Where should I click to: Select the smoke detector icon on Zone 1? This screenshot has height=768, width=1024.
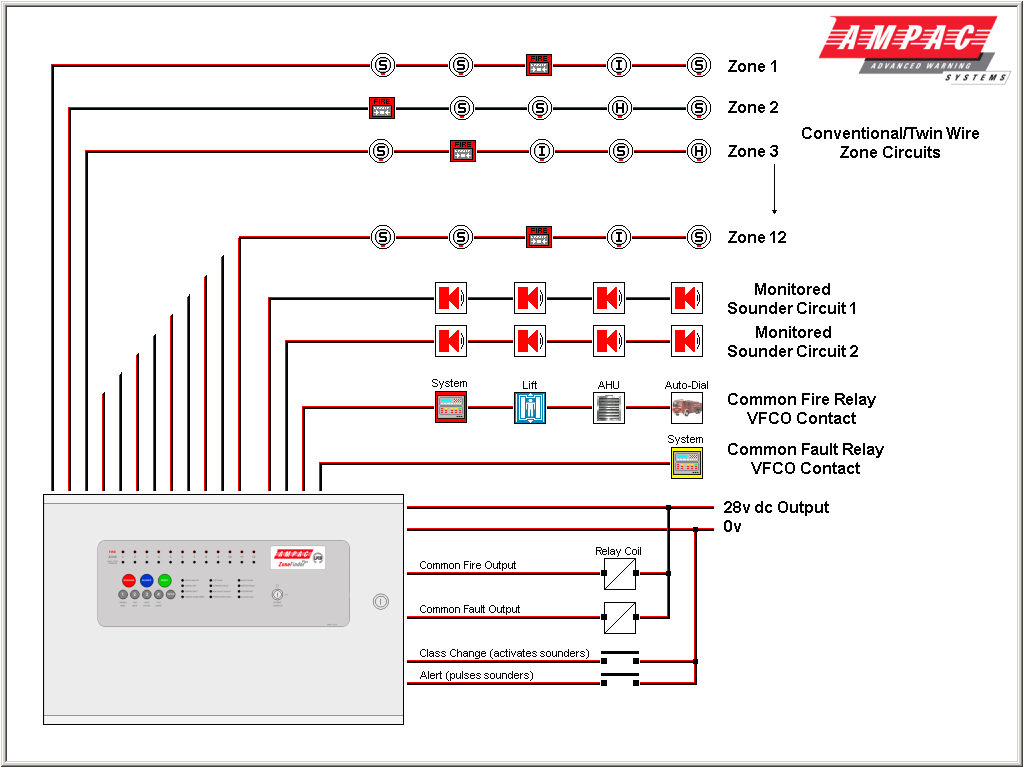381,65
